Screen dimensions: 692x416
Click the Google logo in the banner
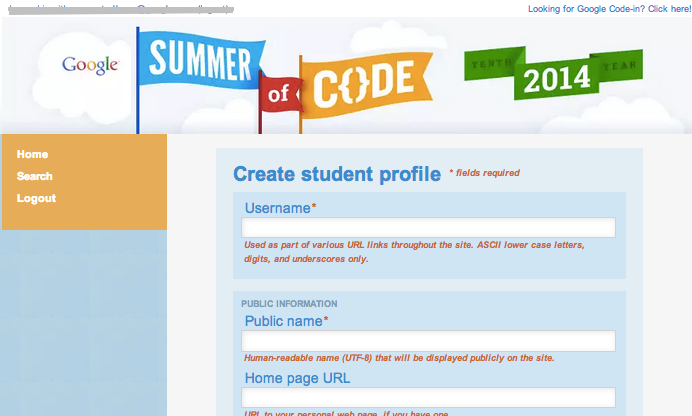pos(90,65)
